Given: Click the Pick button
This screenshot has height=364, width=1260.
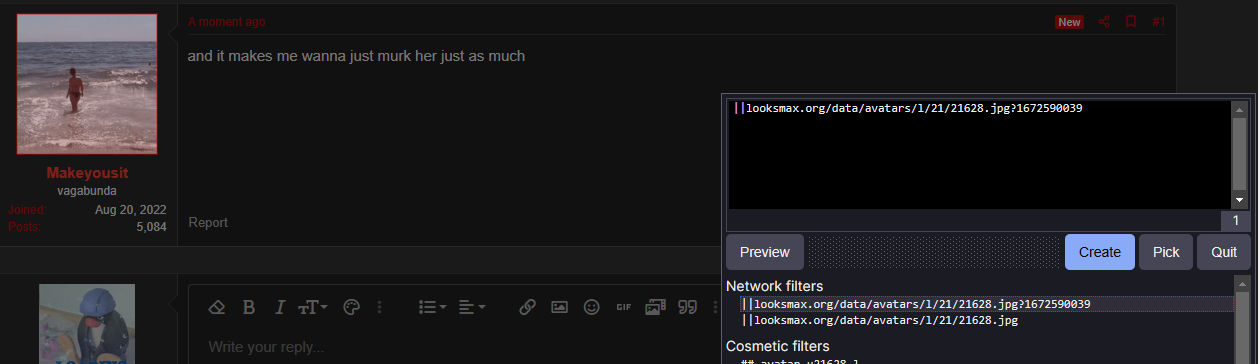Looking at the screenshot, I should (x=1166, y=252).
